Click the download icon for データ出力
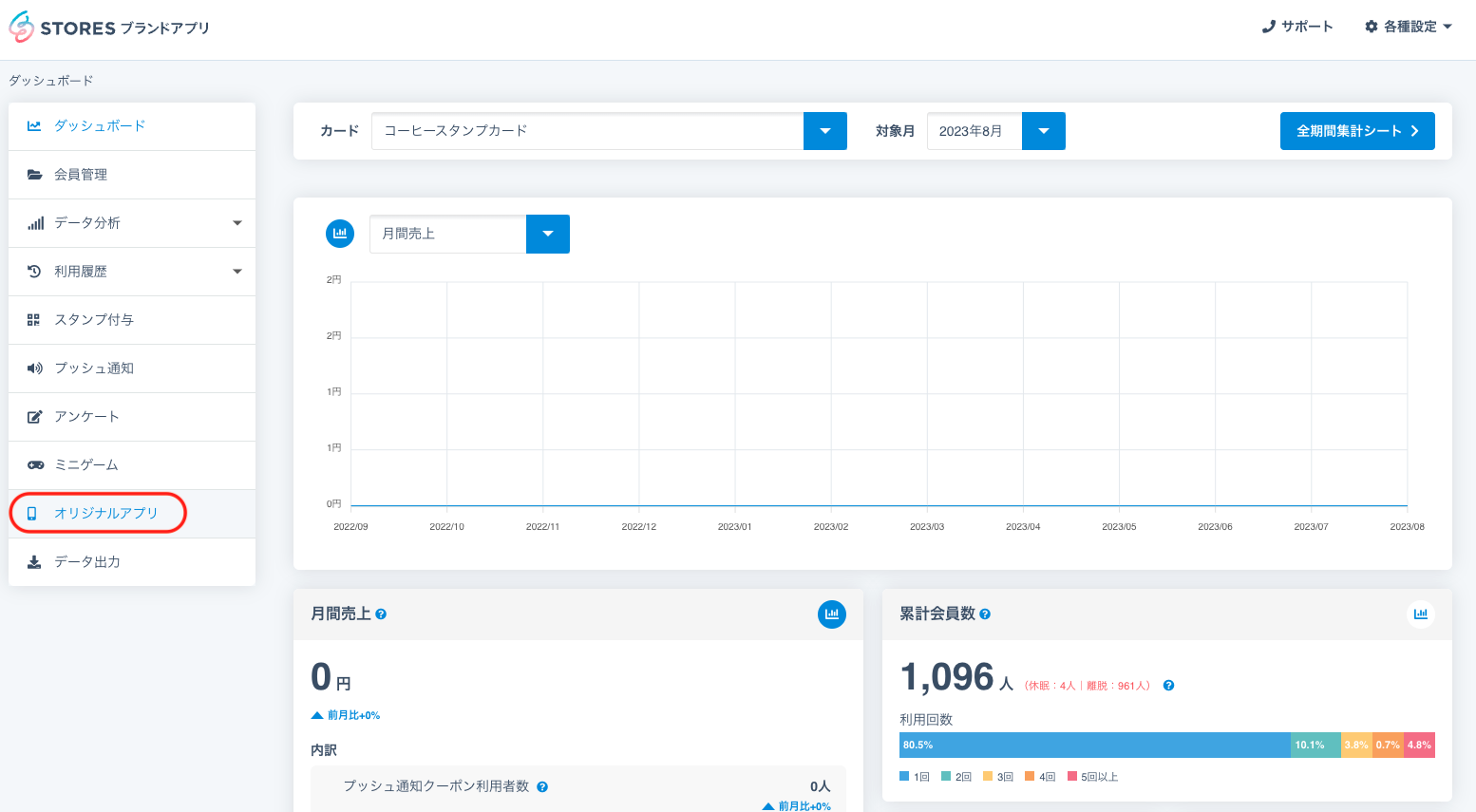Screen dimensions: 1476x812 point(34,562)
